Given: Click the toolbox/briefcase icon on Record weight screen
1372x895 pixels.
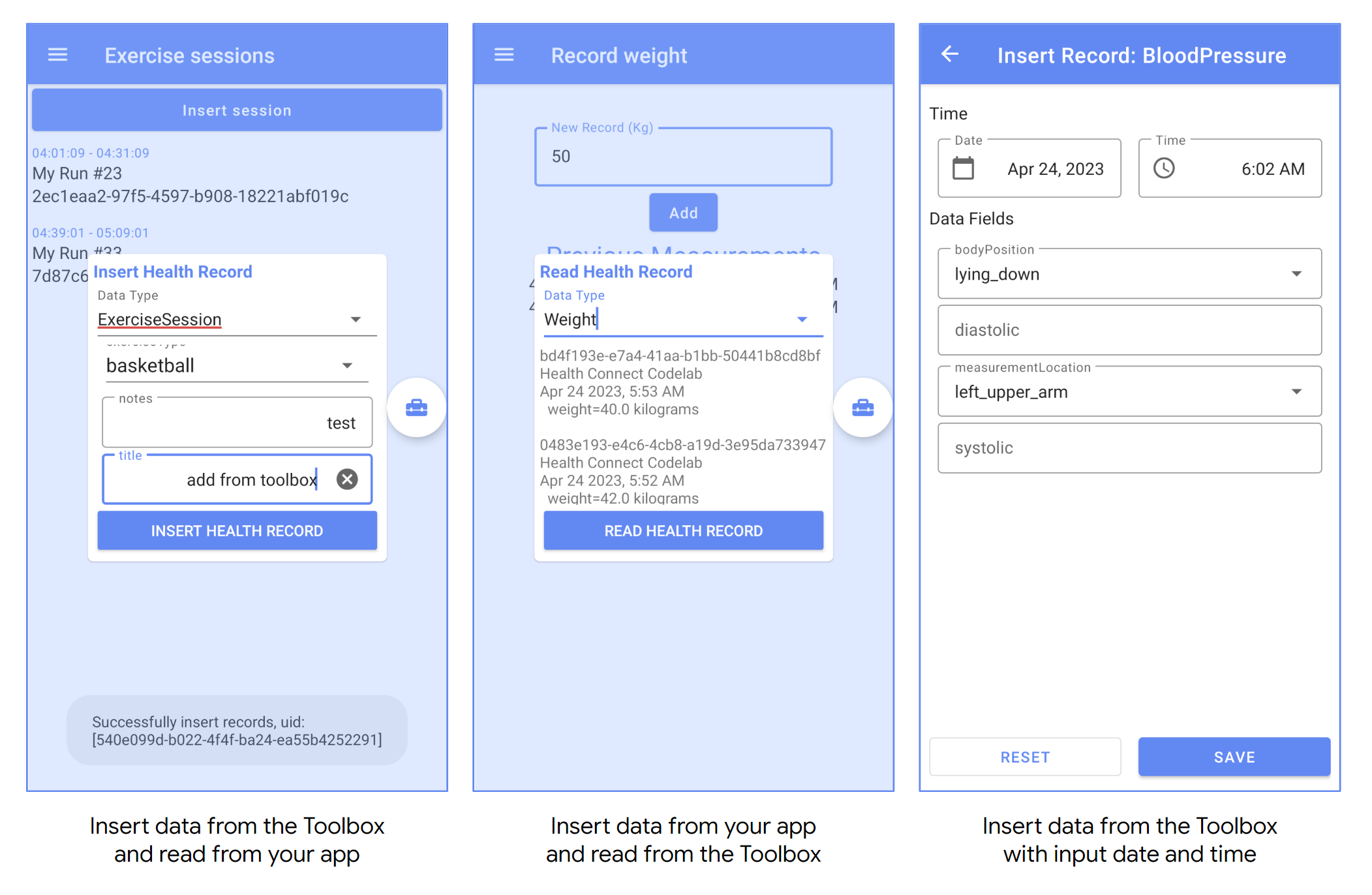Looking at the screenshot, I should 862,407.
